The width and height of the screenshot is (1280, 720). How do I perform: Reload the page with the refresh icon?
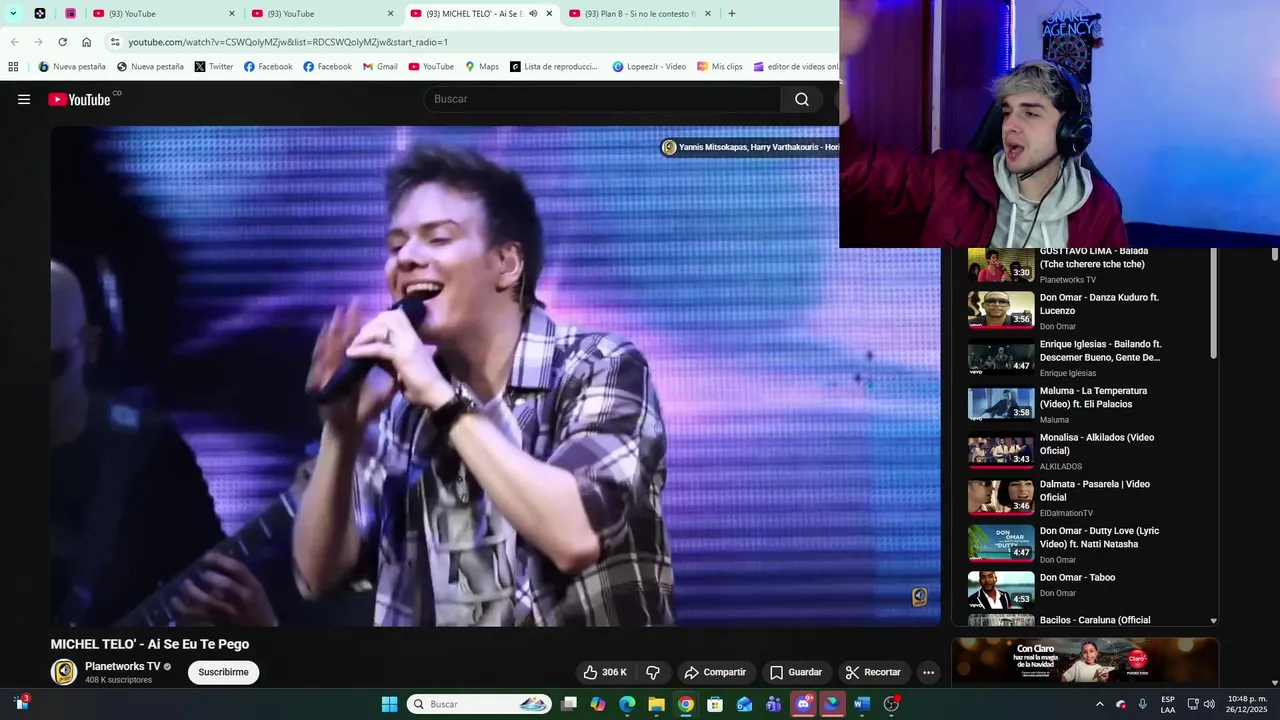click(63, 42)
